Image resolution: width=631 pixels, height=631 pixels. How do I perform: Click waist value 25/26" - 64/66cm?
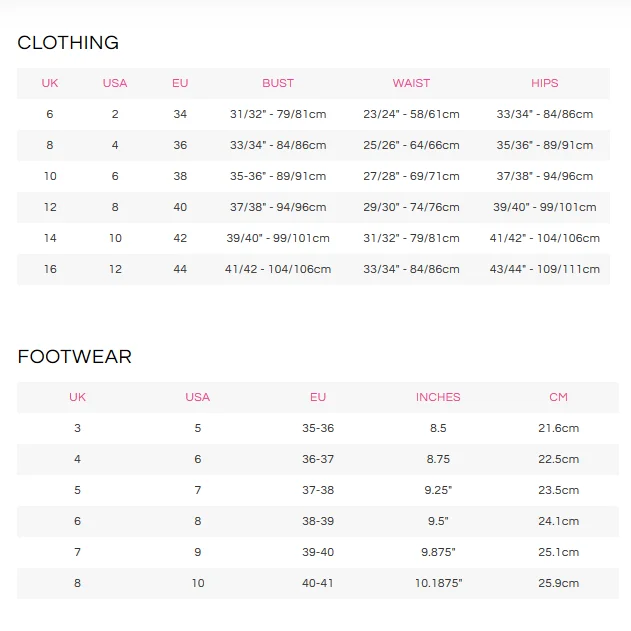coord(411,145)
